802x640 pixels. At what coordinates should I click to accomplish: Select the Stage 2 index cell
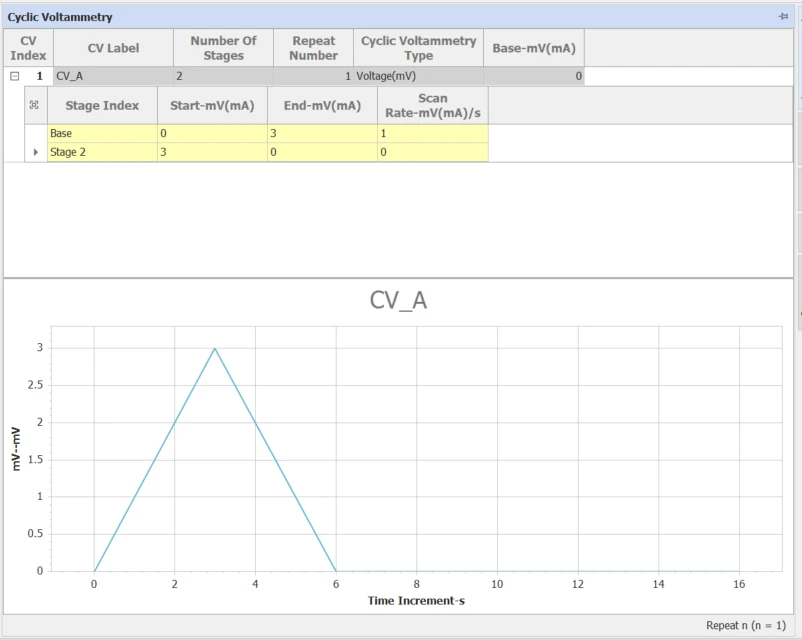coord(102,152)
